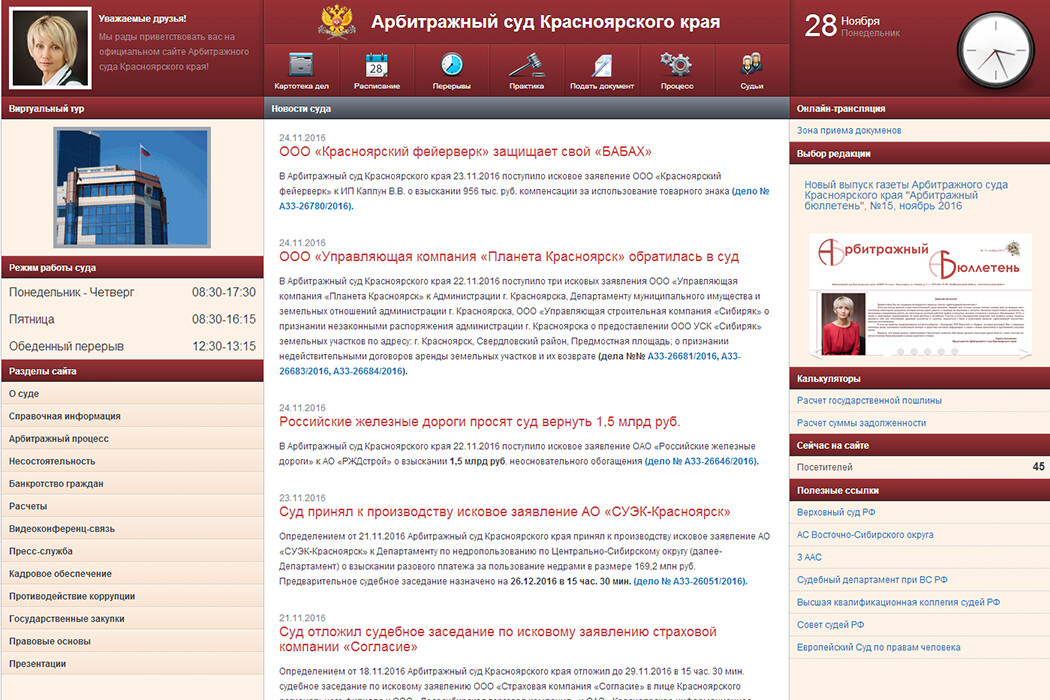
Task: Click the Арбитражный суд Красноярского края title
Action: click(546, 22)
